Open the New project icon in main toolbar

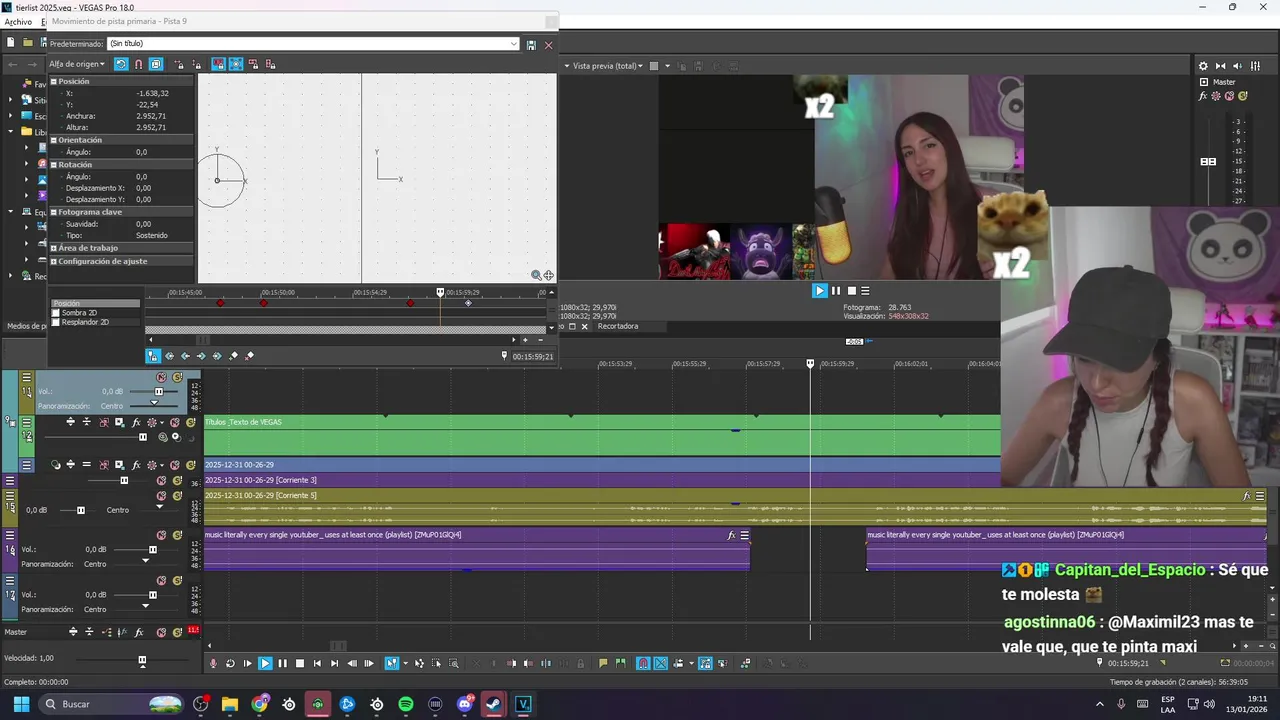click(x=10, y=43)
